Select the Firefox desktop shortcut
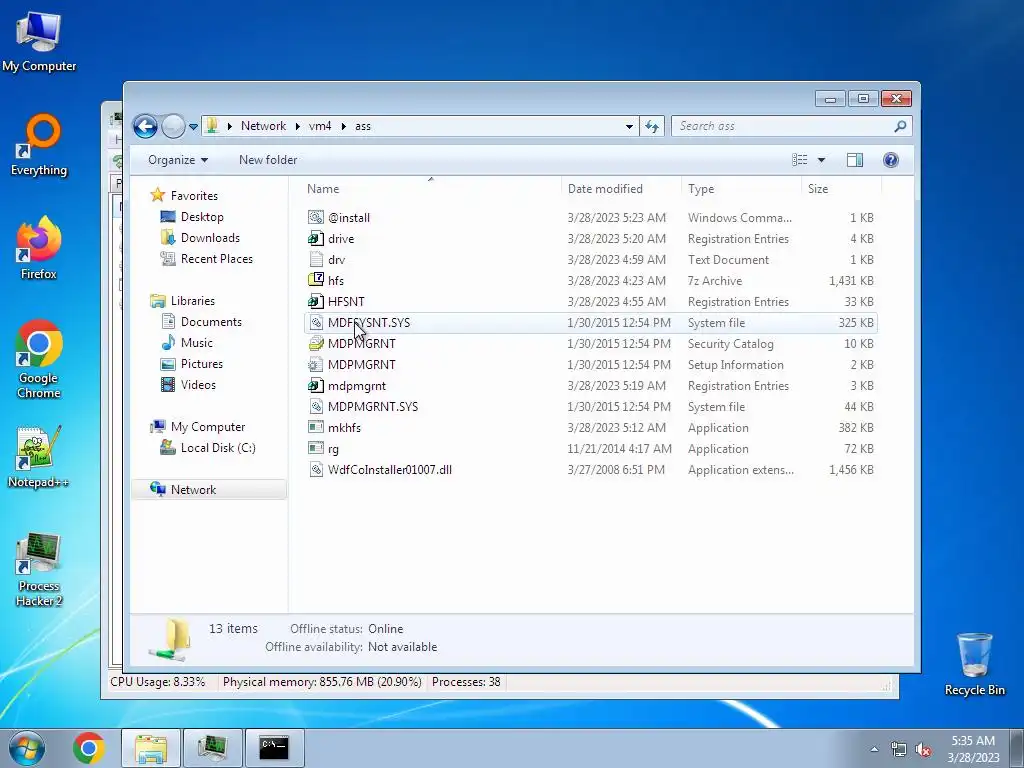 pos(39,248)
